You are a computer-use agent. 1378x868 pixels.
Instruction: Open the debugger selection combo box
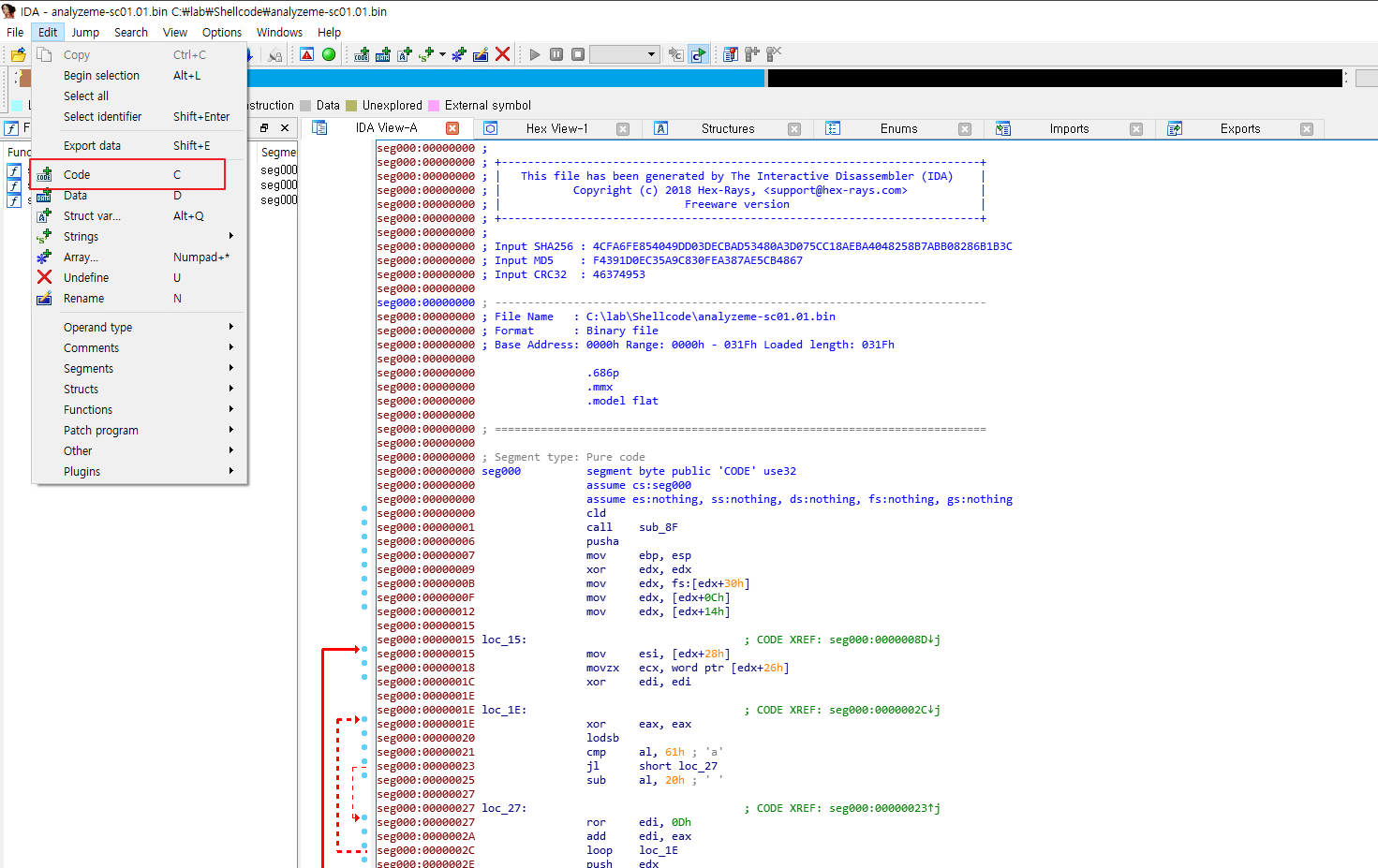pyautogui.click(x=625, y=54)
